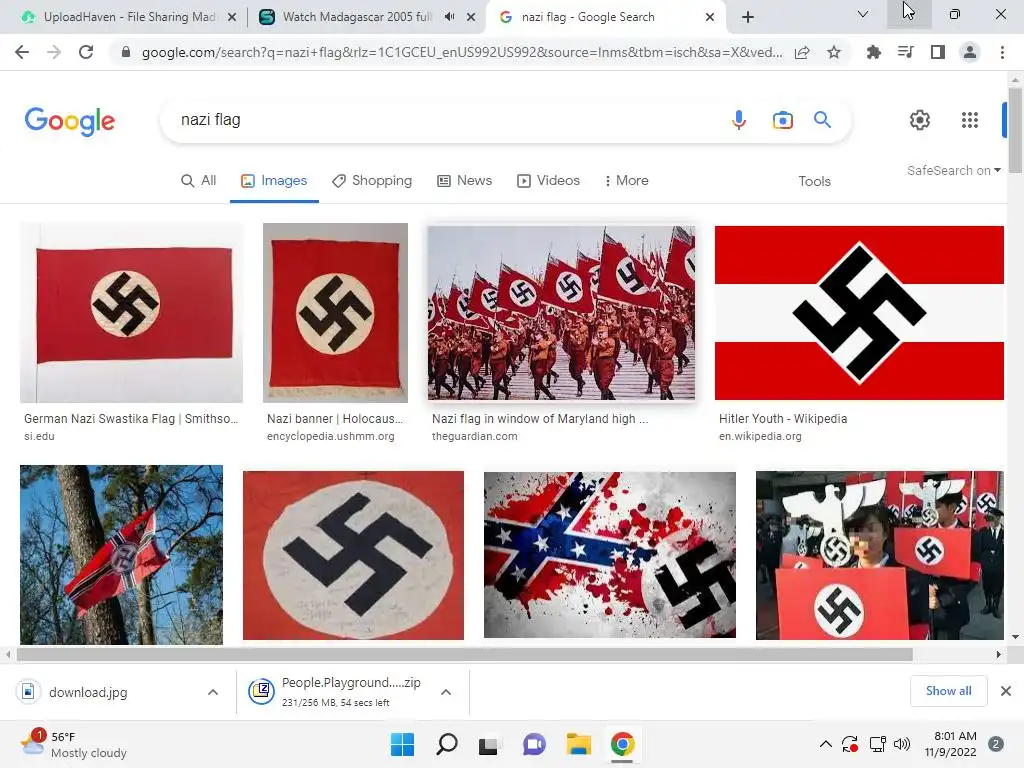Switch to the News tab
This screenshot has height=768, width=1024.
[464, 181]
